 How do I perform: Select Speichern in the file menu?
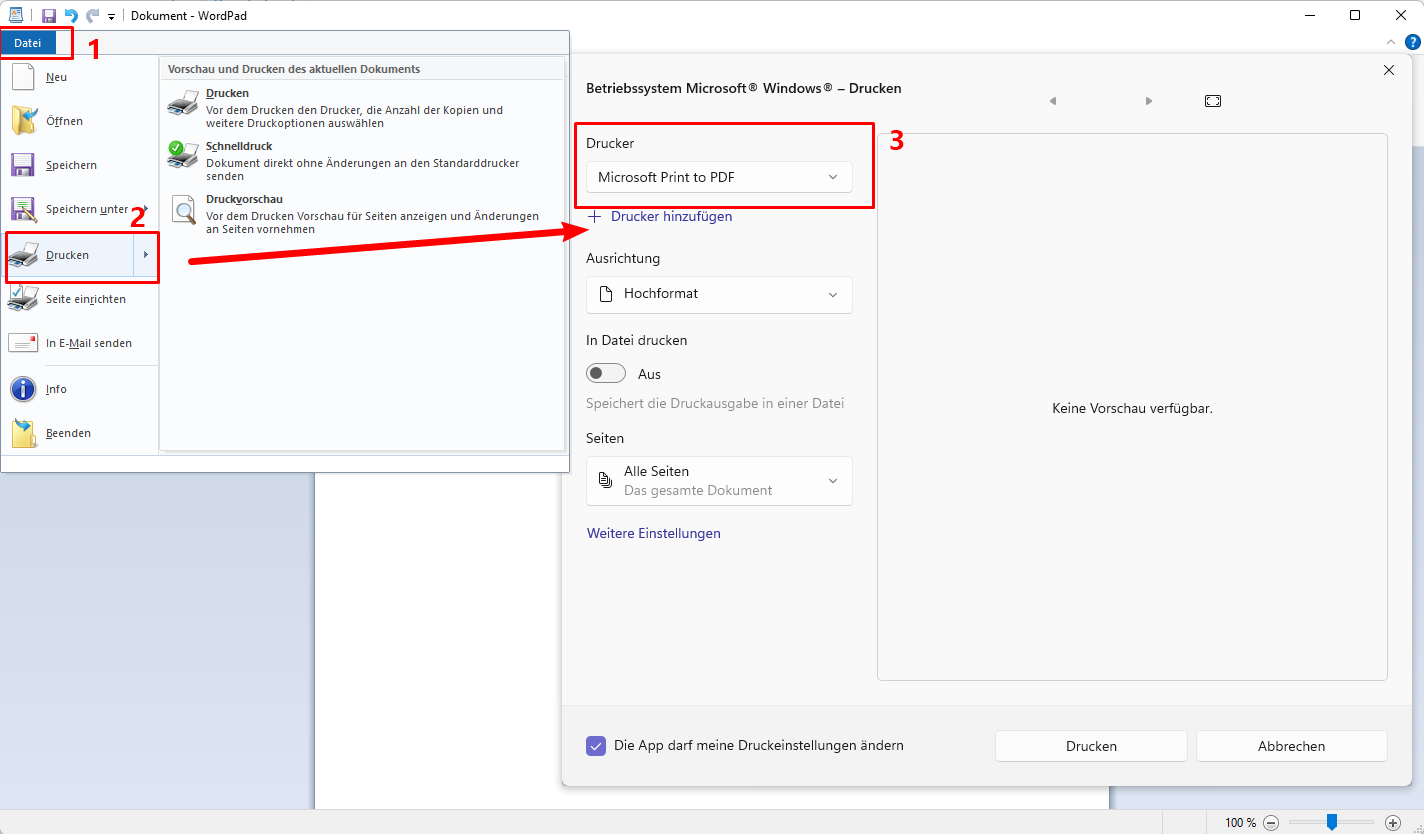tap(80, 165)
